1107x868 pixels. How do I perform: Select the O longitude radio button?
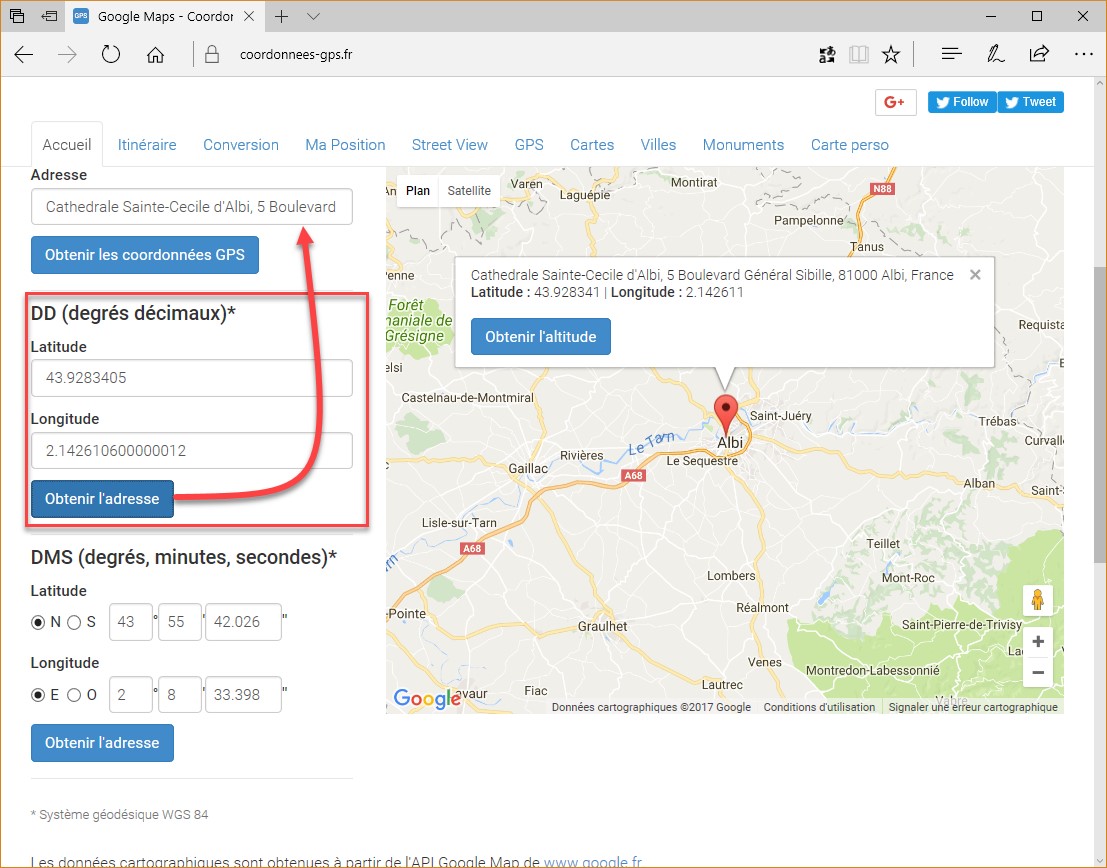(74, 695)
